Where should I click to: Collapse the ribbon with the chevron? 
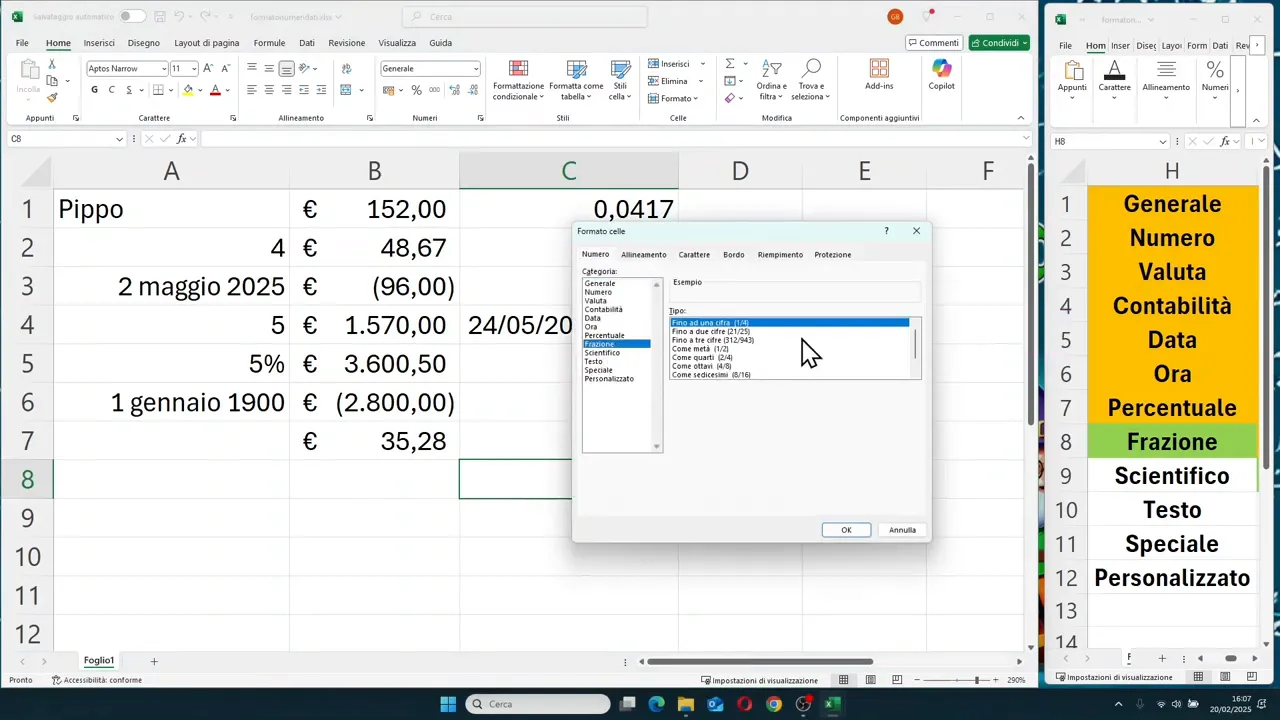click(x=1020, y=118)
